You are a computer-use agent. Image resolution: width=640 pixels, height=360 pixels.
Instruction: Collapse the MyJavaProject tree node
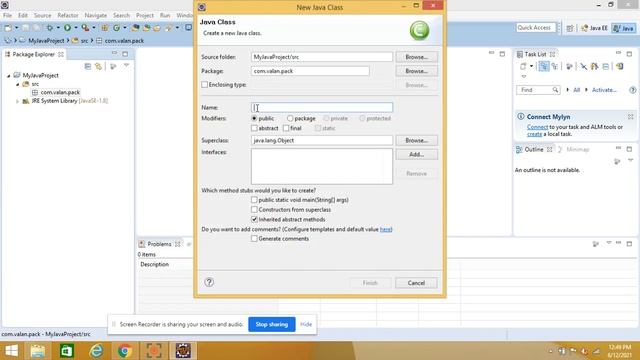(9, 76)
